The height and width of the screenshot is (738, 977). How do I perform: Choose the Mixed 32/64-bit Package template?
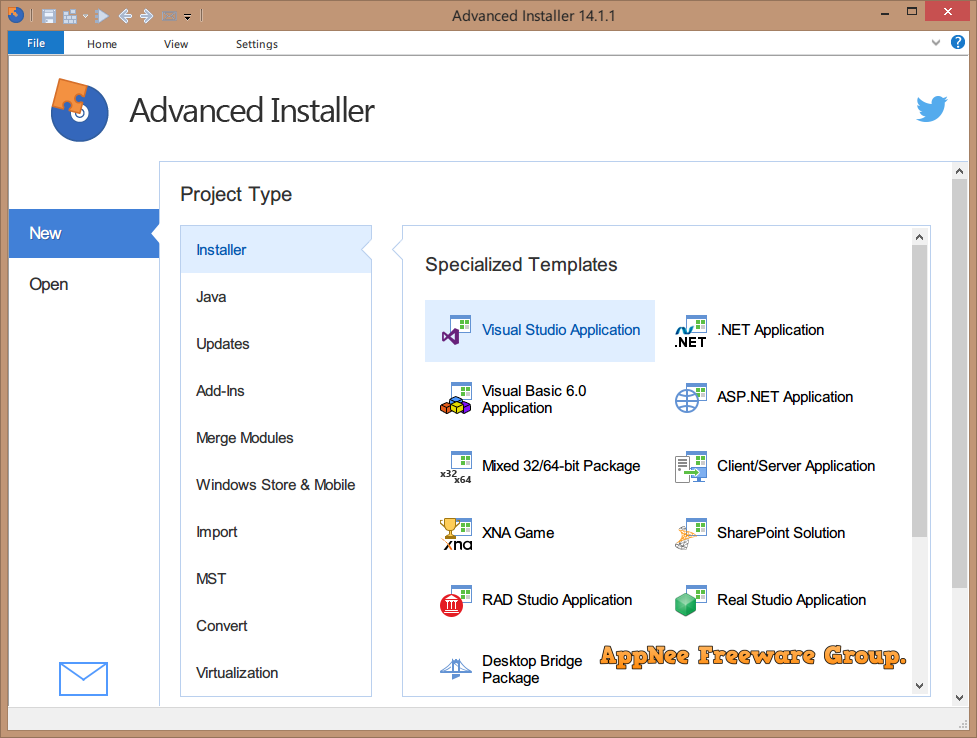pyautogui.click(x=540, y=467)
